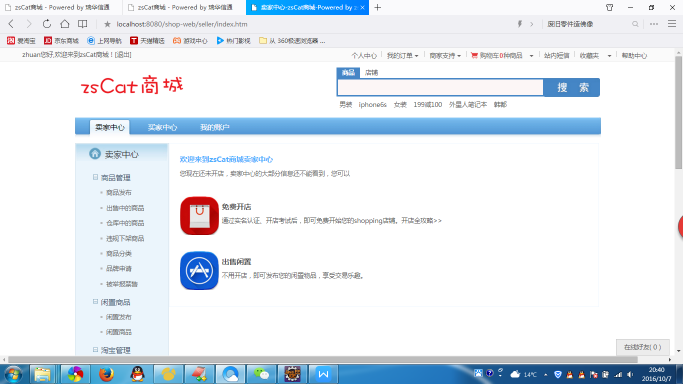Select the 店铺 search type tab
Screen dimensions: 683x384
point(371,73)
